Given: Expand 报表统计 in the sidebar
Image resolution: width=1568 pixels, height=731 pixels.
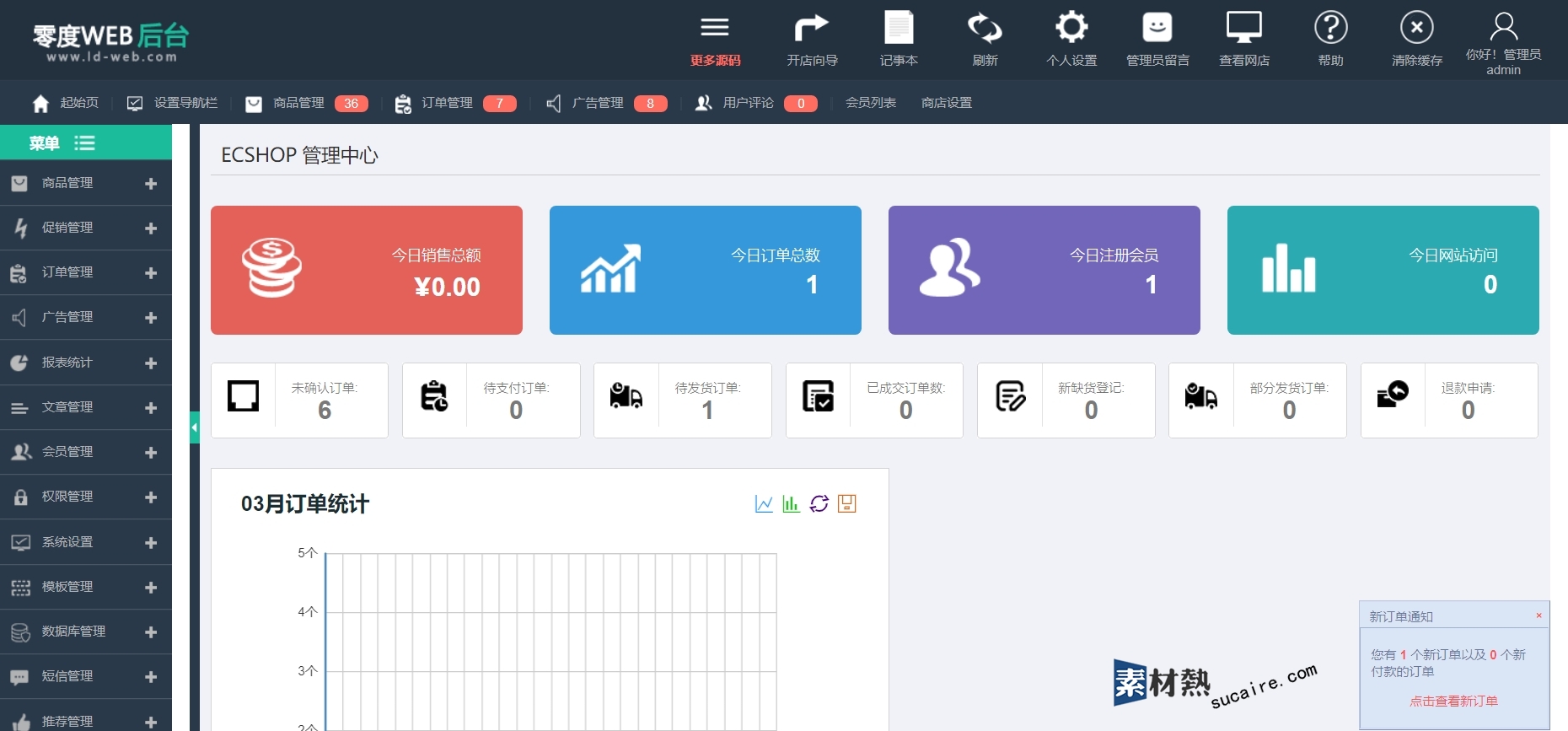Looking at the screenshot, I should 151,363.
